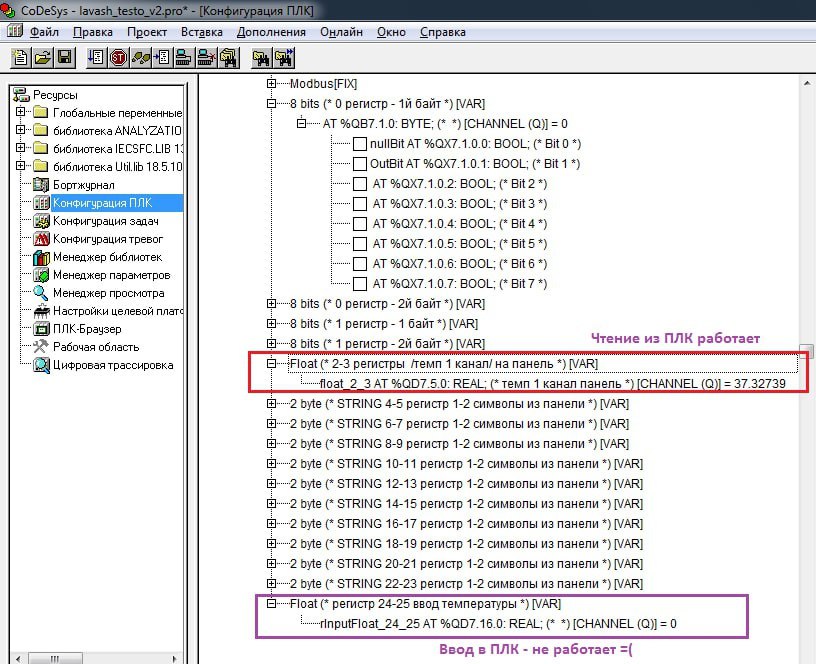Click the Менеджер библиотек books icon
This screenshot has height=664, width=816.
41,257
